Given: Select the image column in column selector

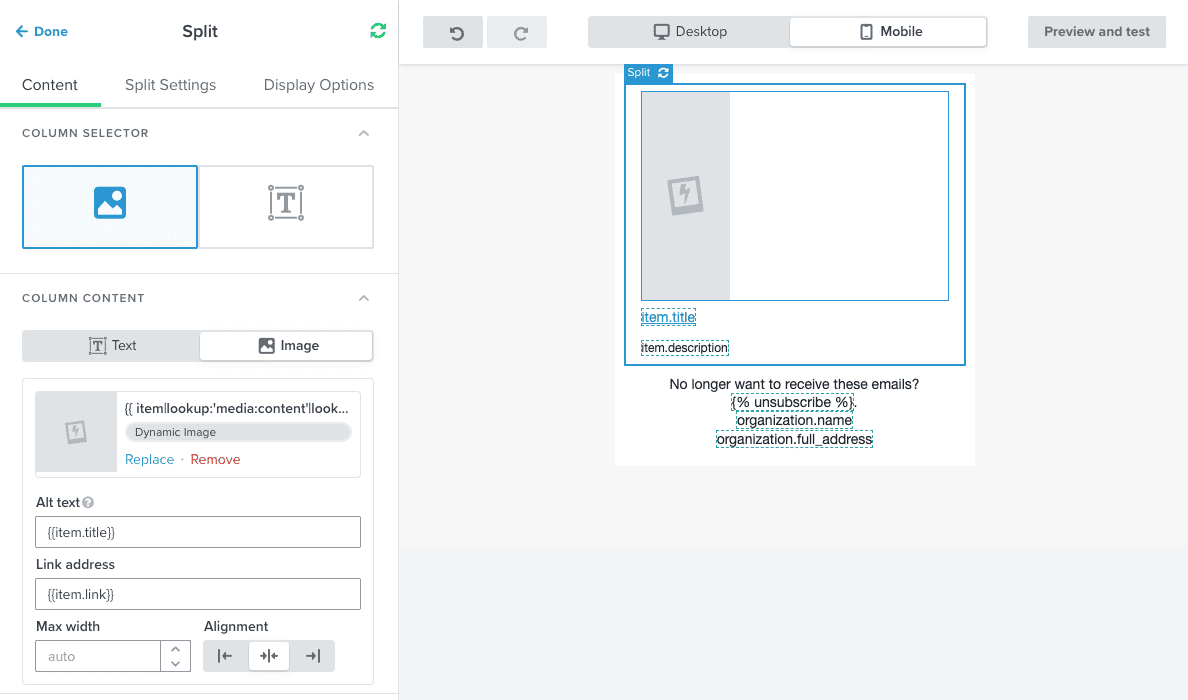Looking at the screenshot, I should tap(110, 206).
